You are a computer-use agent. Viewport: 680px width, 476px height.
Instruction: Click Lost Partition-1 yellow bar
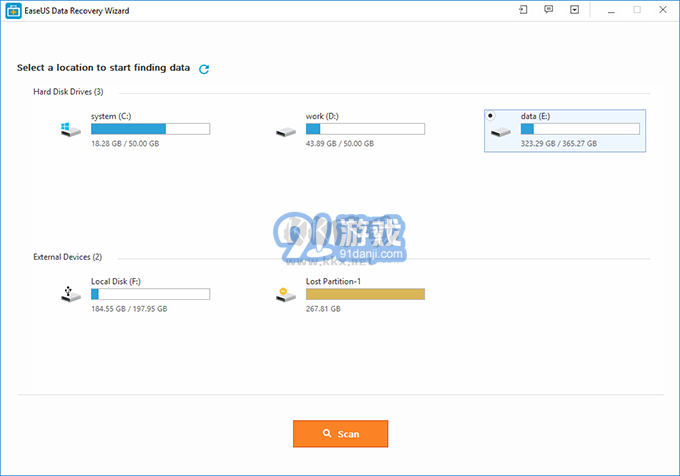[365, 294]
